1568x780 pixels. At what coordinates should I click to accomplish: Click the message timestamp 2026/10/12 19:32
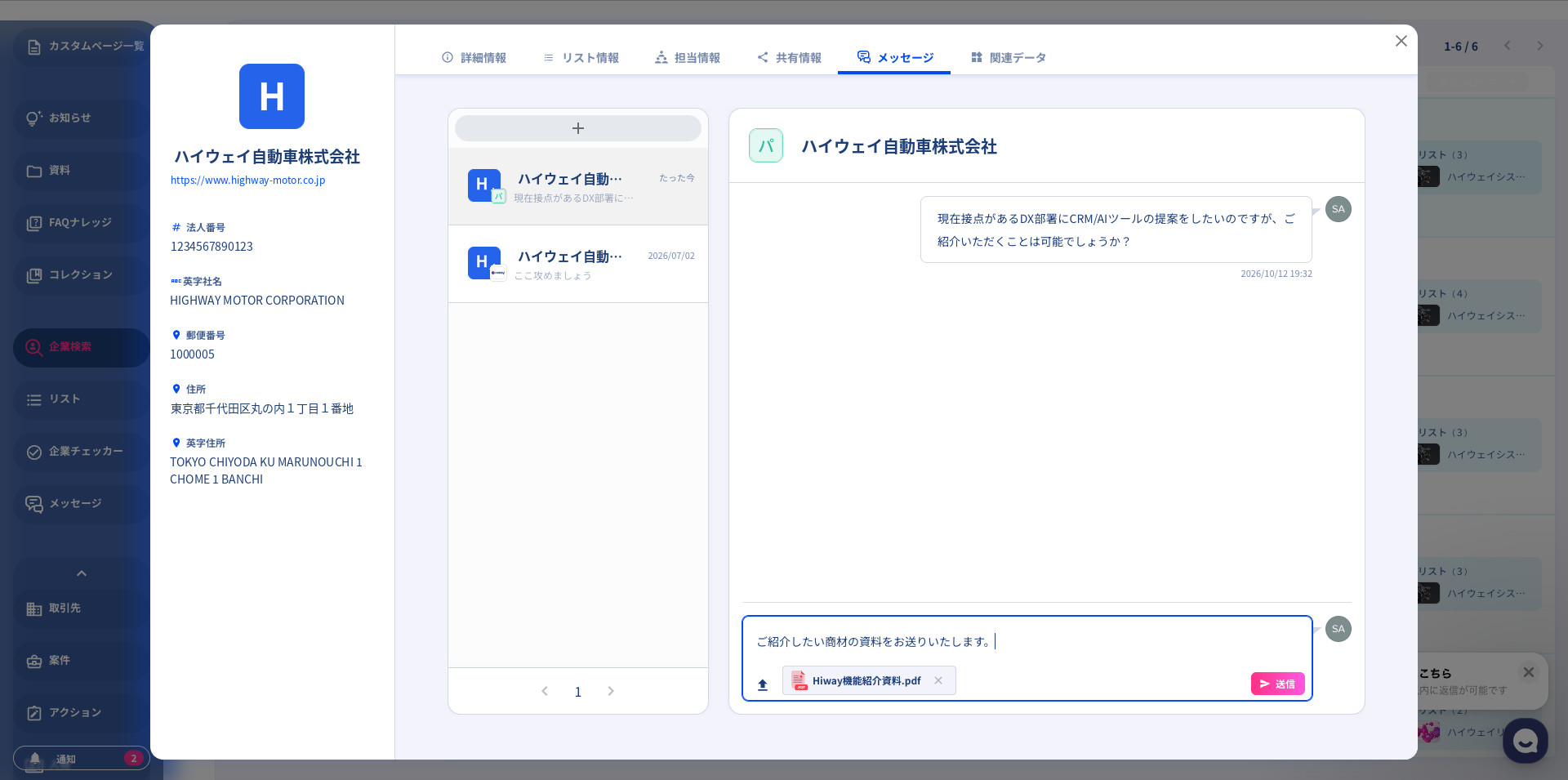click(1276, 274)
